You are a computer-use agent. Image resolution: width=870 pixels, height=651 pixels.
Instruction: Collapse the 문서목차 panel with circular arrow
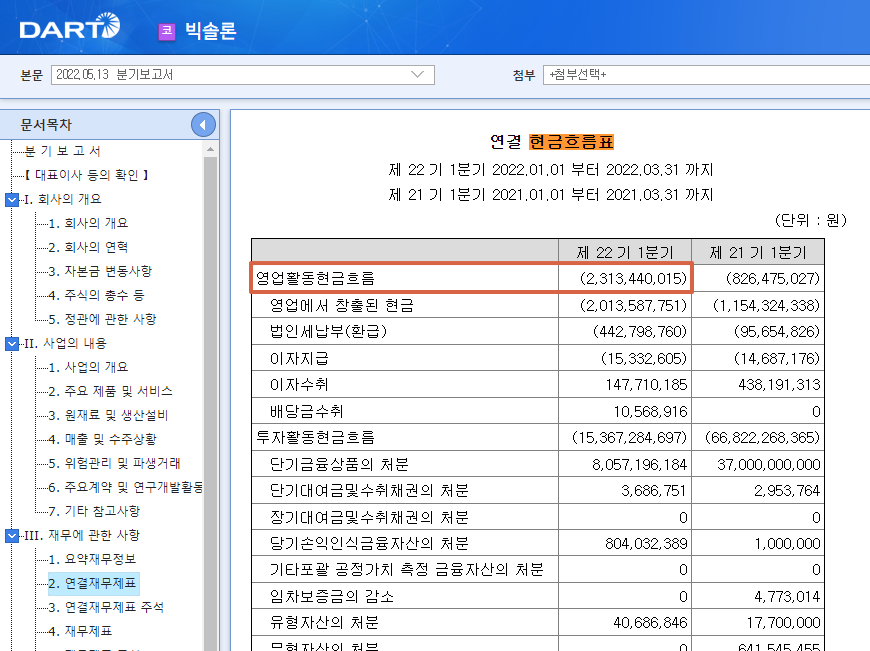tap(202, 123)
